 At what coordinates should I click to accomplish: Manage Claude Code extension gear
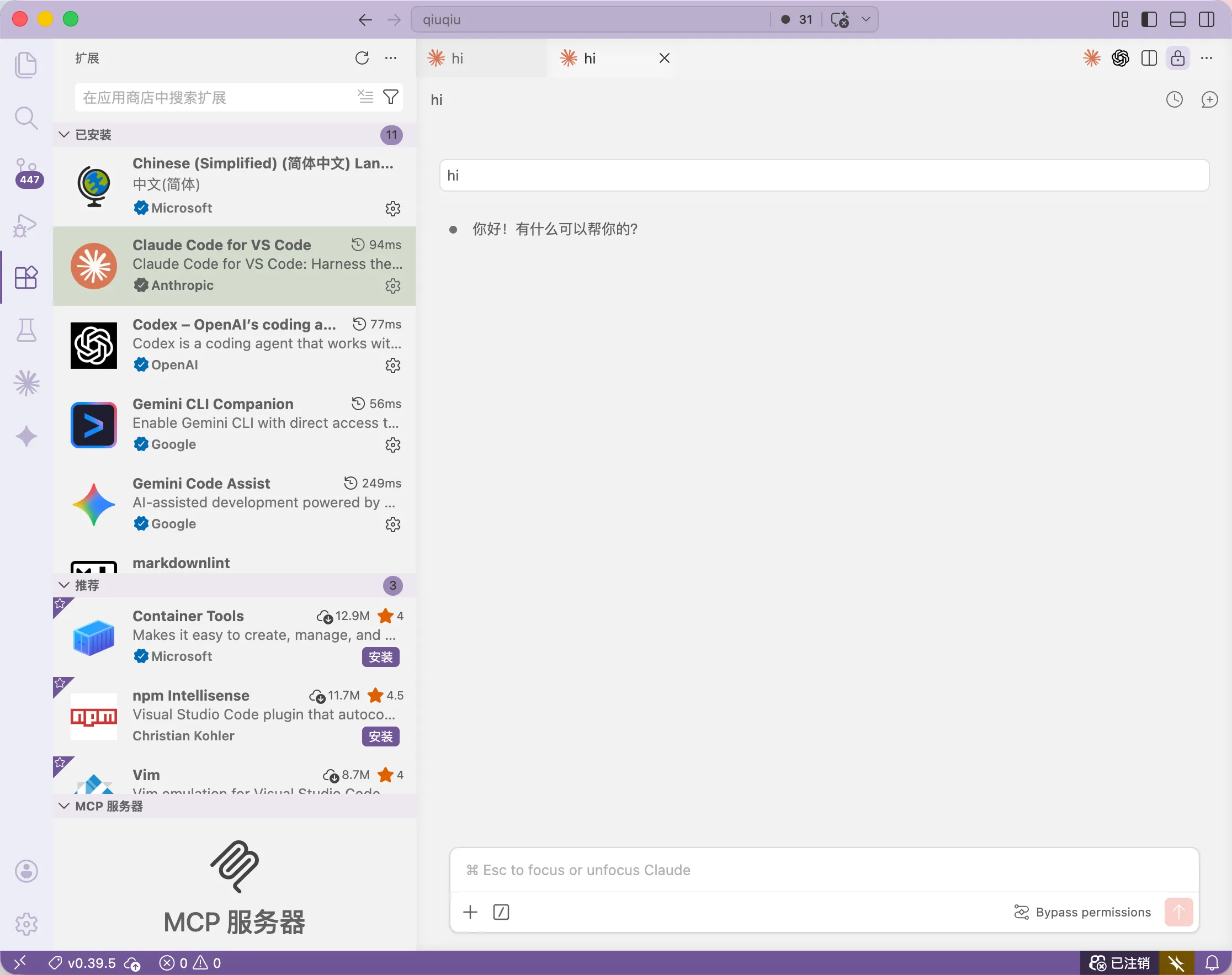(392, 285)
